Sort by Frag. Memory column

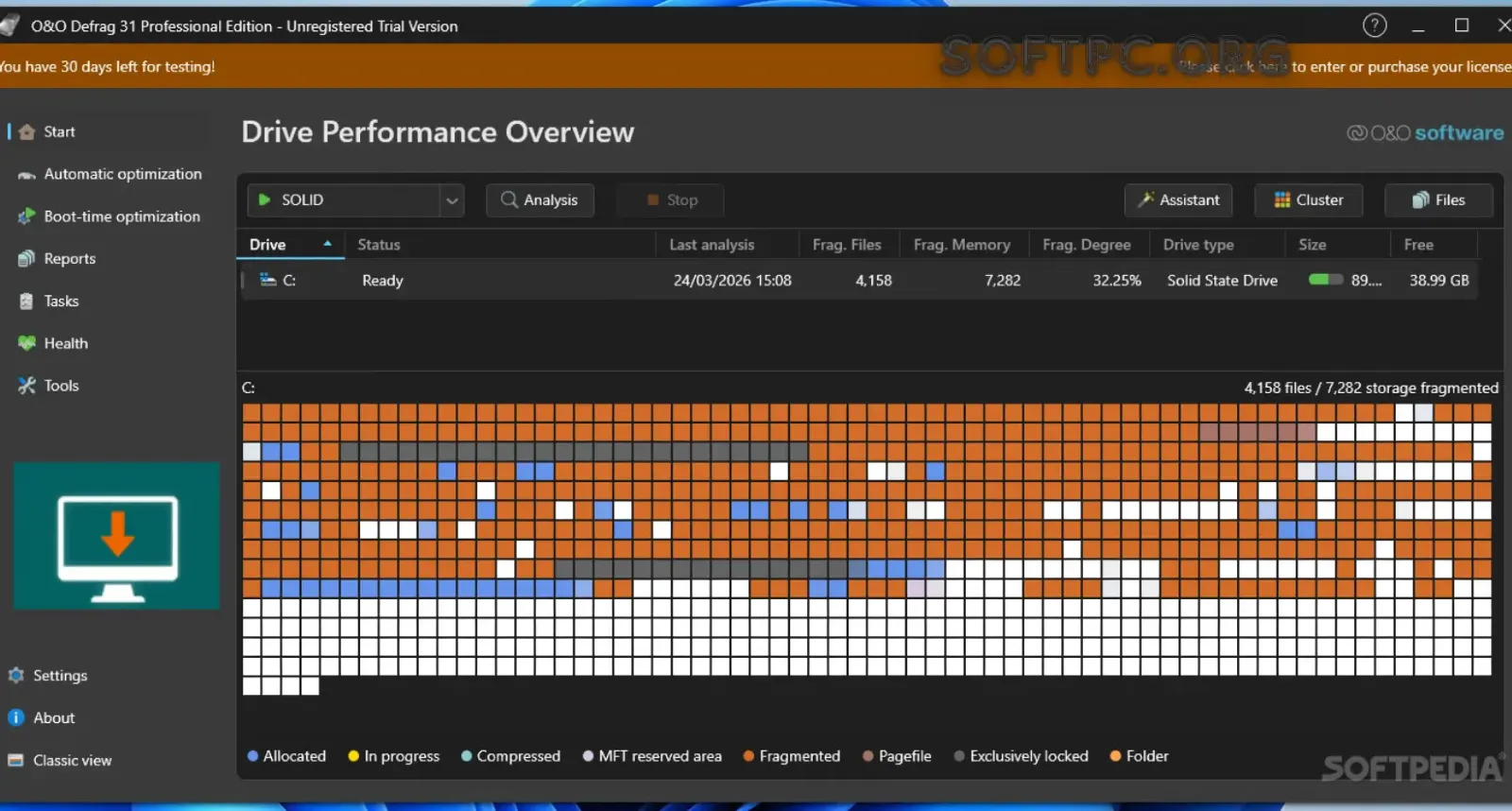click(965, 245)
